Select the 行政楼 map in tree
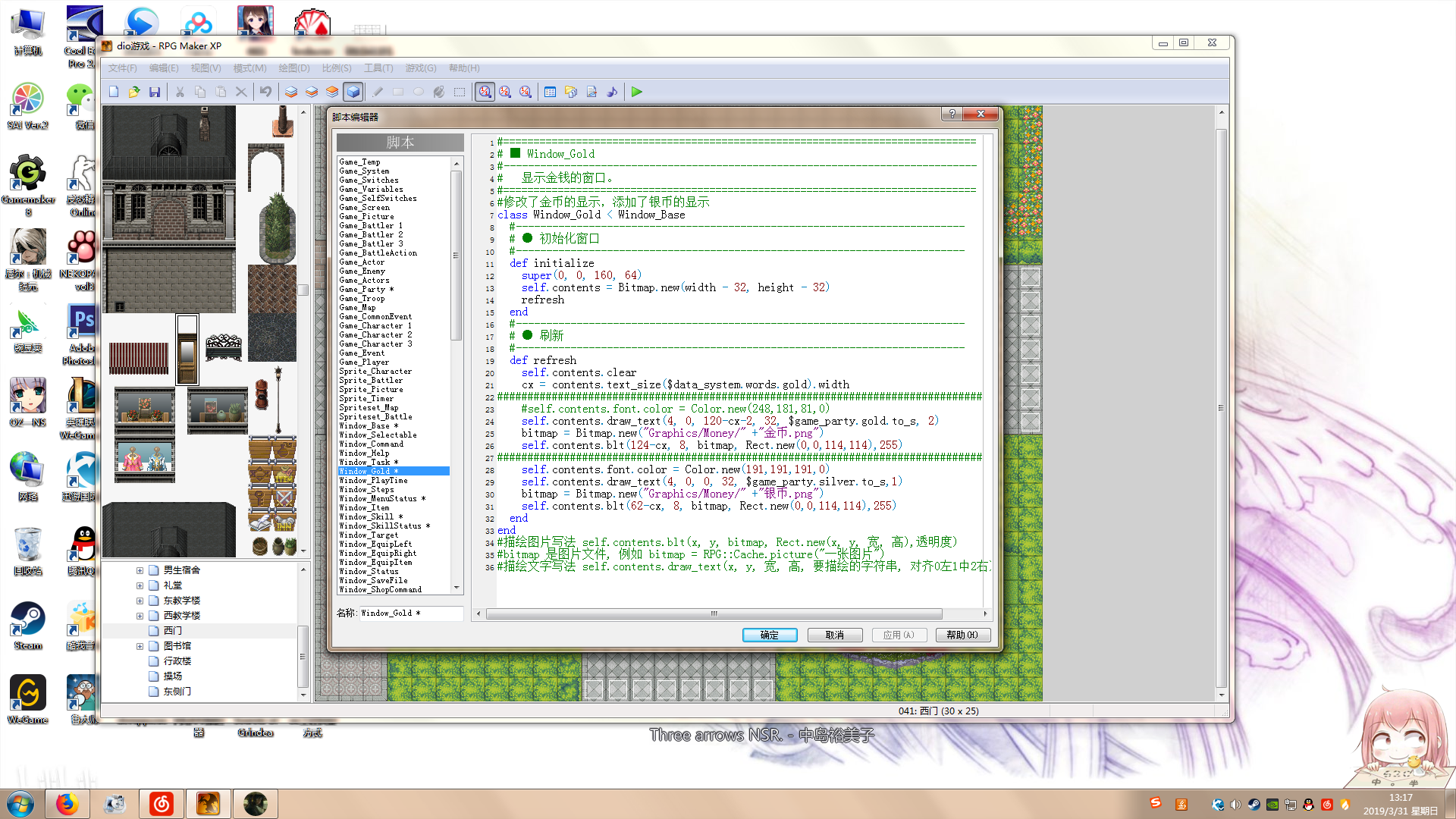The width and height of the screenshot is (1456, 819). pyautogui.click(x=177, y=661)
